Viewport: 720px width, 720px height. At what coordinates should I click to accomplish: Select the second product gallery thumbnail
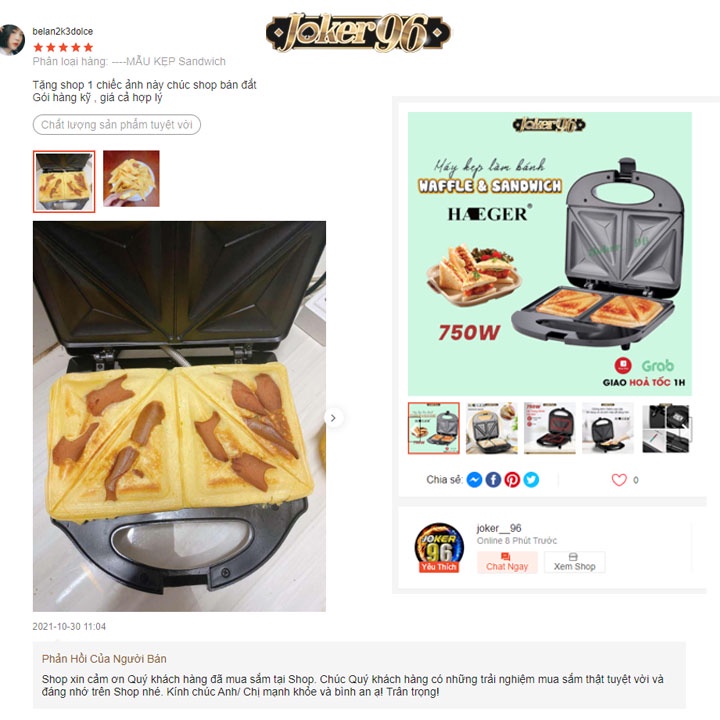(x=491, y=428)
